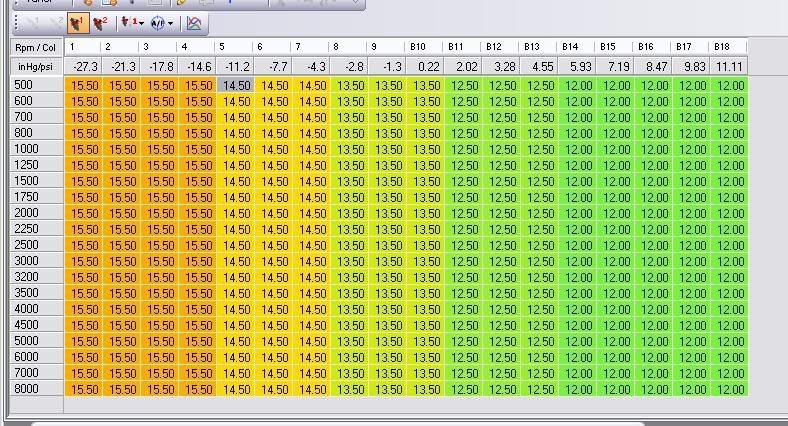The image size is (788, 426).
Task: Select the 800 rpm row header
Action: [36, 133]
